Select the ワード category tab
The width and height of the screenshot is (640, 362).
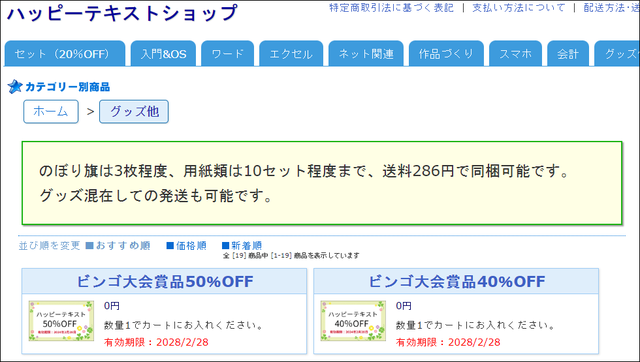coord(227,53)
